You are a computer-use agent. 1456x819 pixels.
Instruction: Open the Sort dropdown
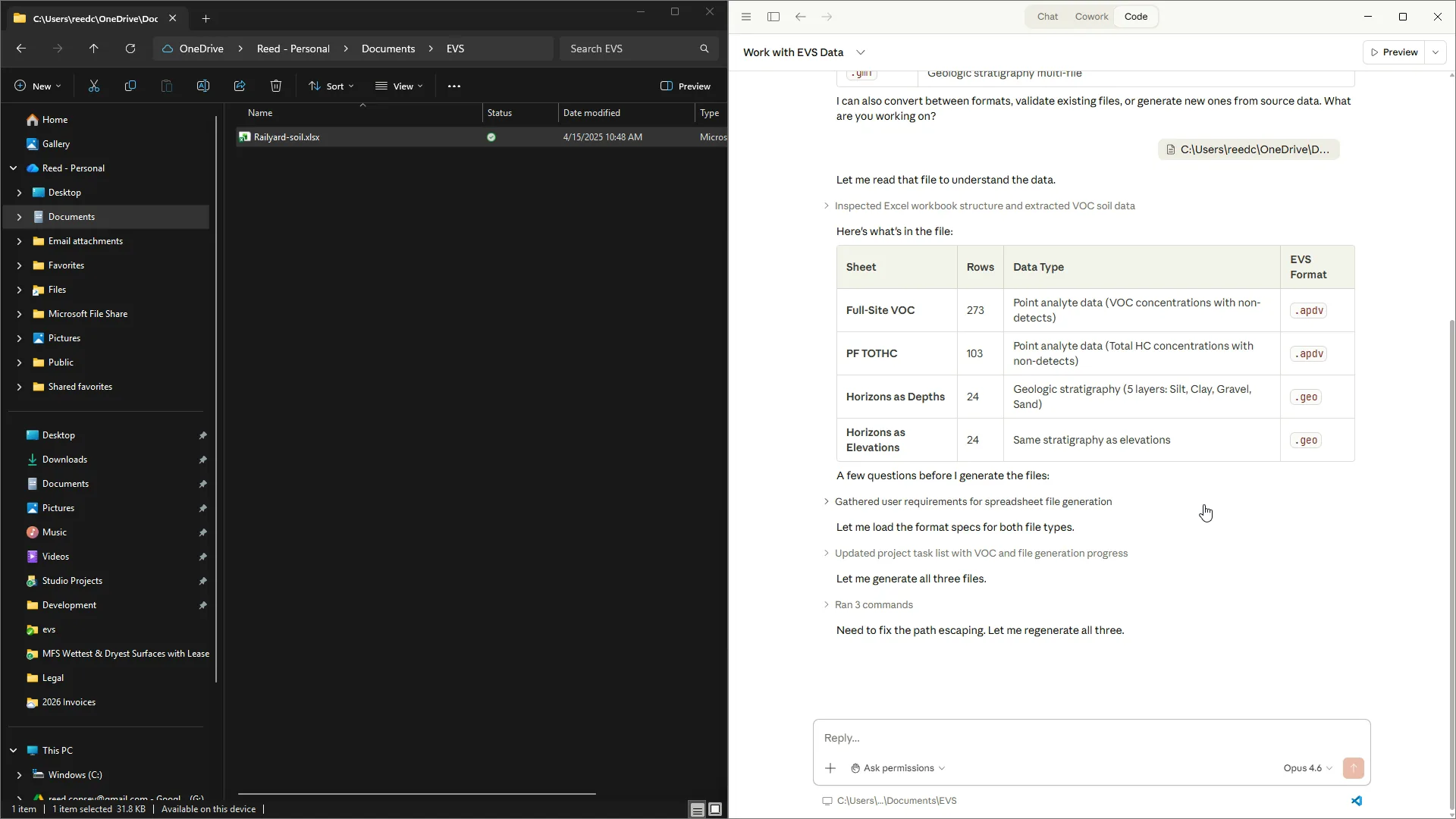[331, 86]
